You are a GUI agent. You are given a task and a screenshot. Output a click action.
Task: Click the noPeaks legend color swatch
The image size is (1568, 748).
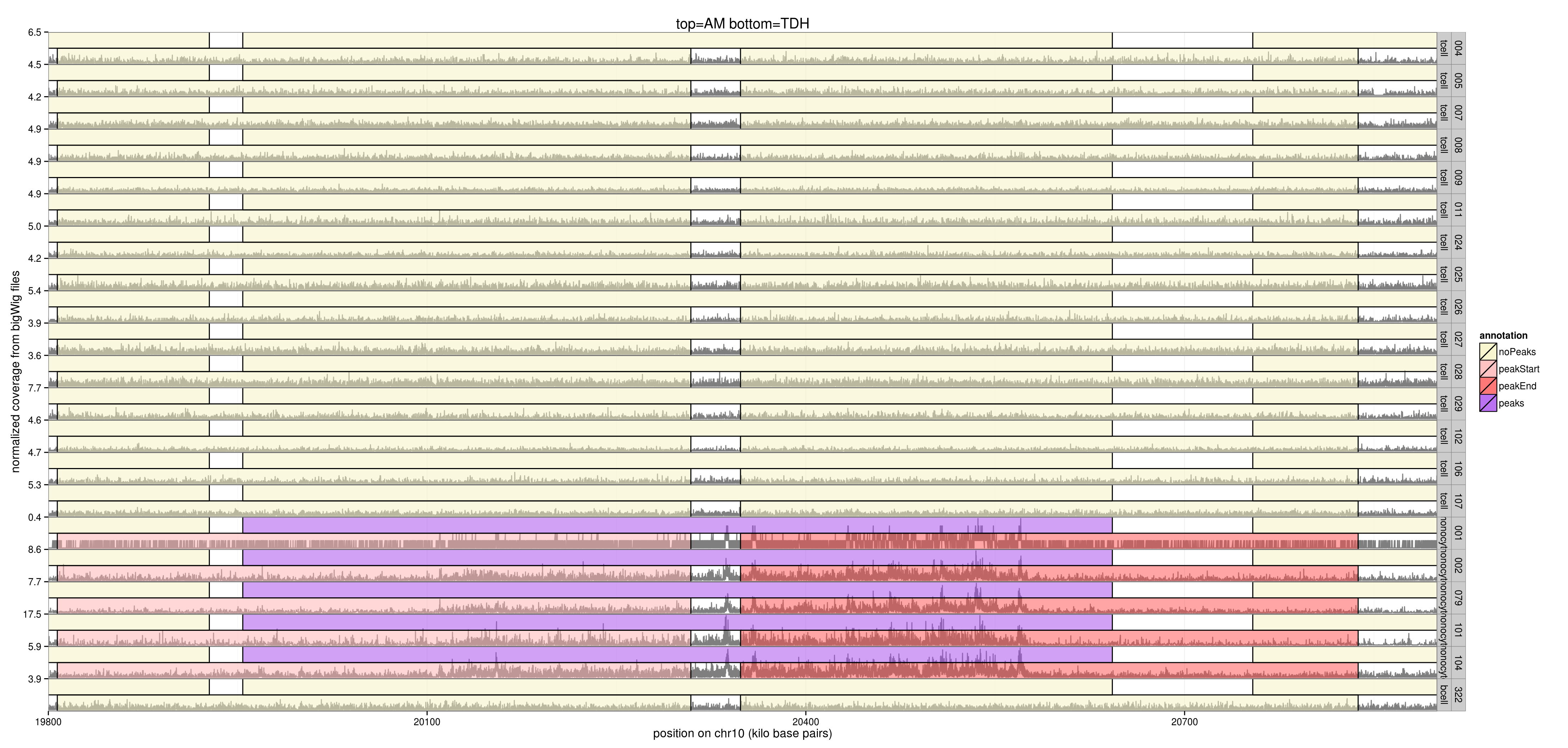1488,352
